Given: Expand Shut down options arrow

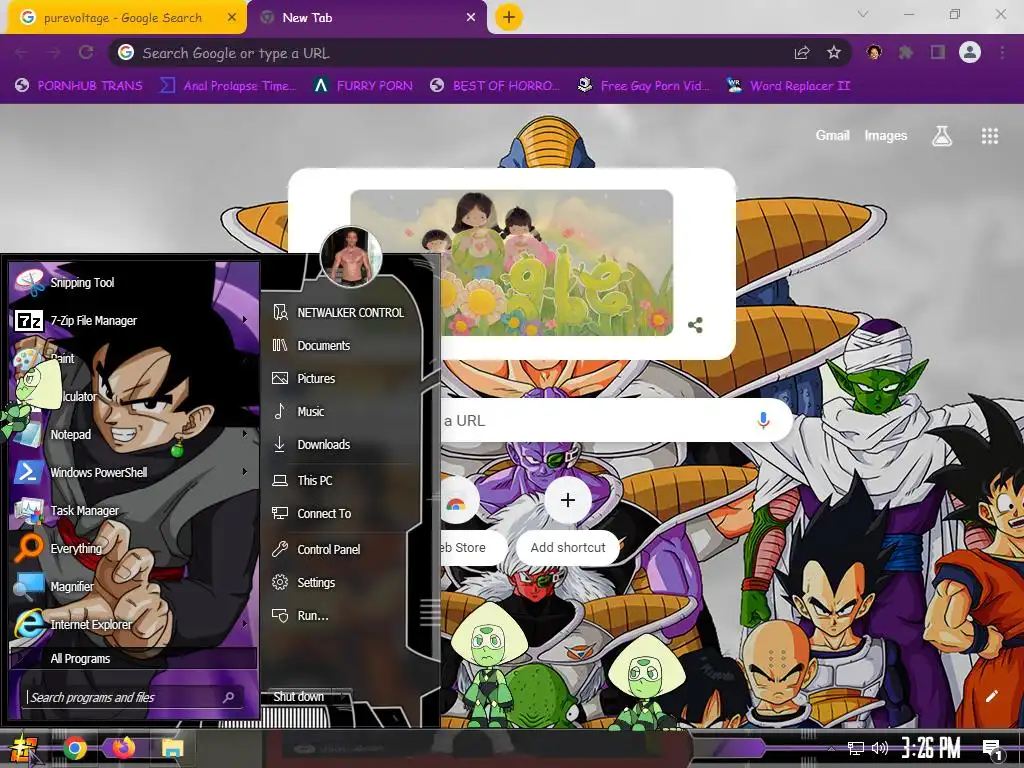Looking at the screenshot, I should (x=344, y=697).
